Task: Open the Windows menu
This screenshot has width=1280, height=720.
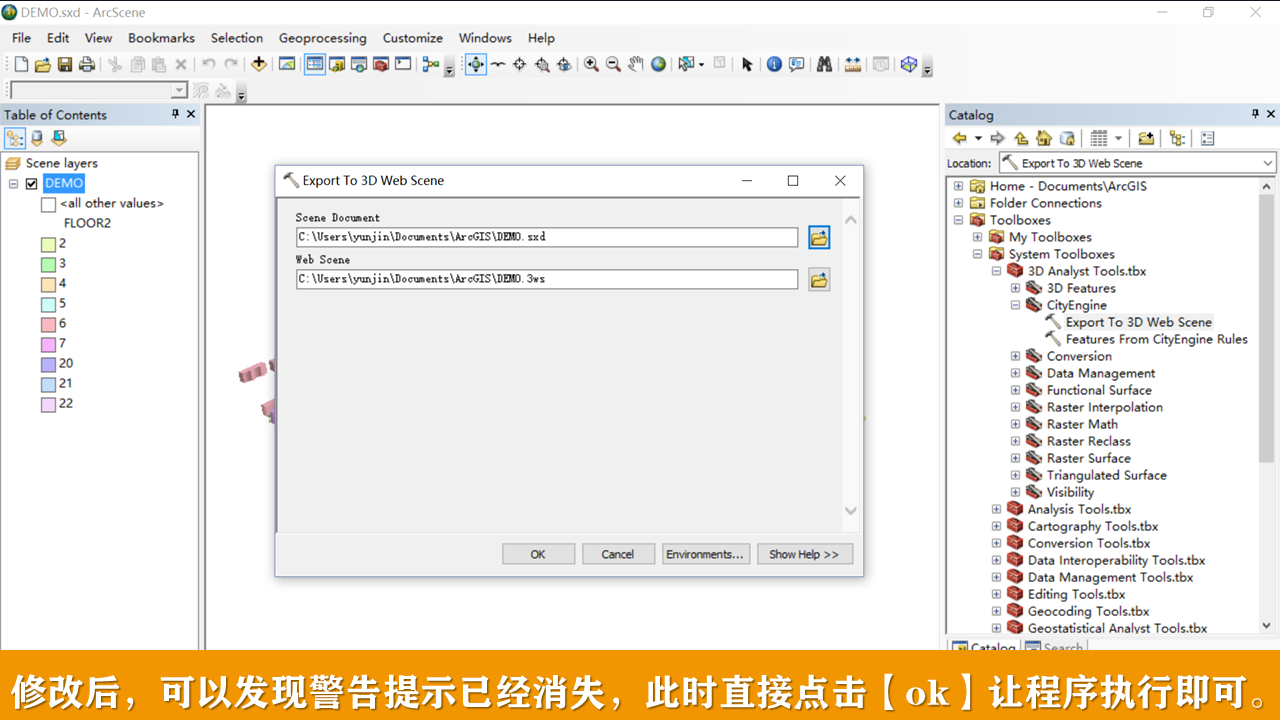Action: pyautogui.click(x=485, y=38)
